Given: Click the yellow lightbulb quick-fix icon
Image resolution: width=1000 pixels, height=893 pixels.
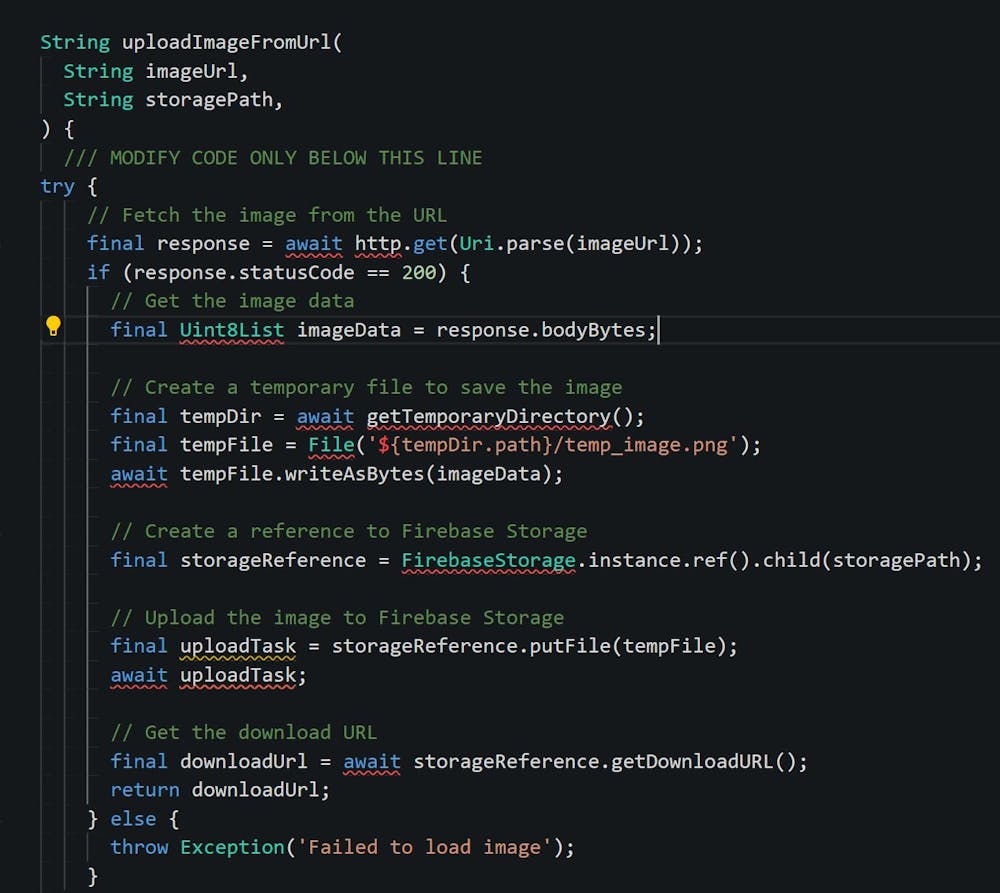Looking at the screenshot, I should point(53,326).
